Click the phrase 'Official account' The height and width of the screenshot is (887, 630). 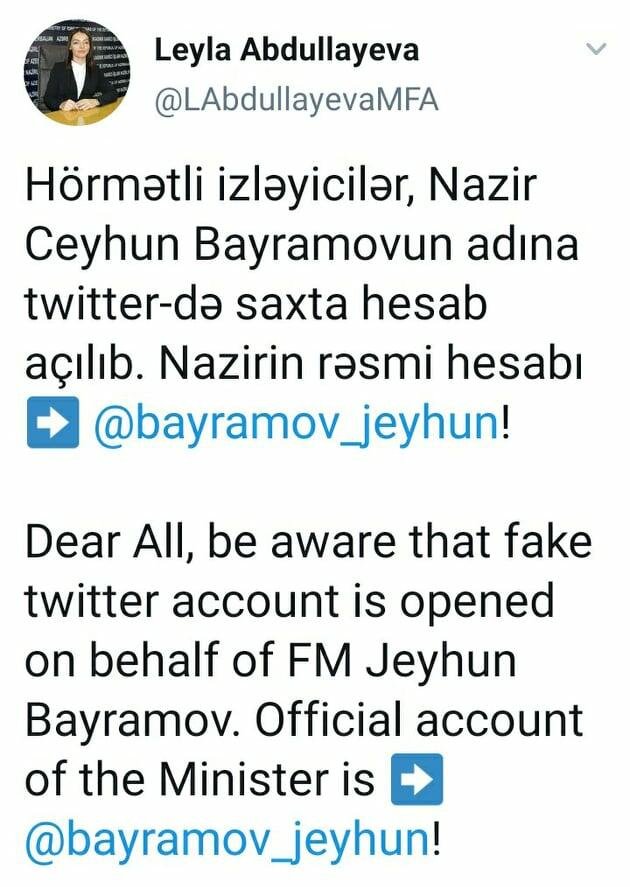(419, 720)
